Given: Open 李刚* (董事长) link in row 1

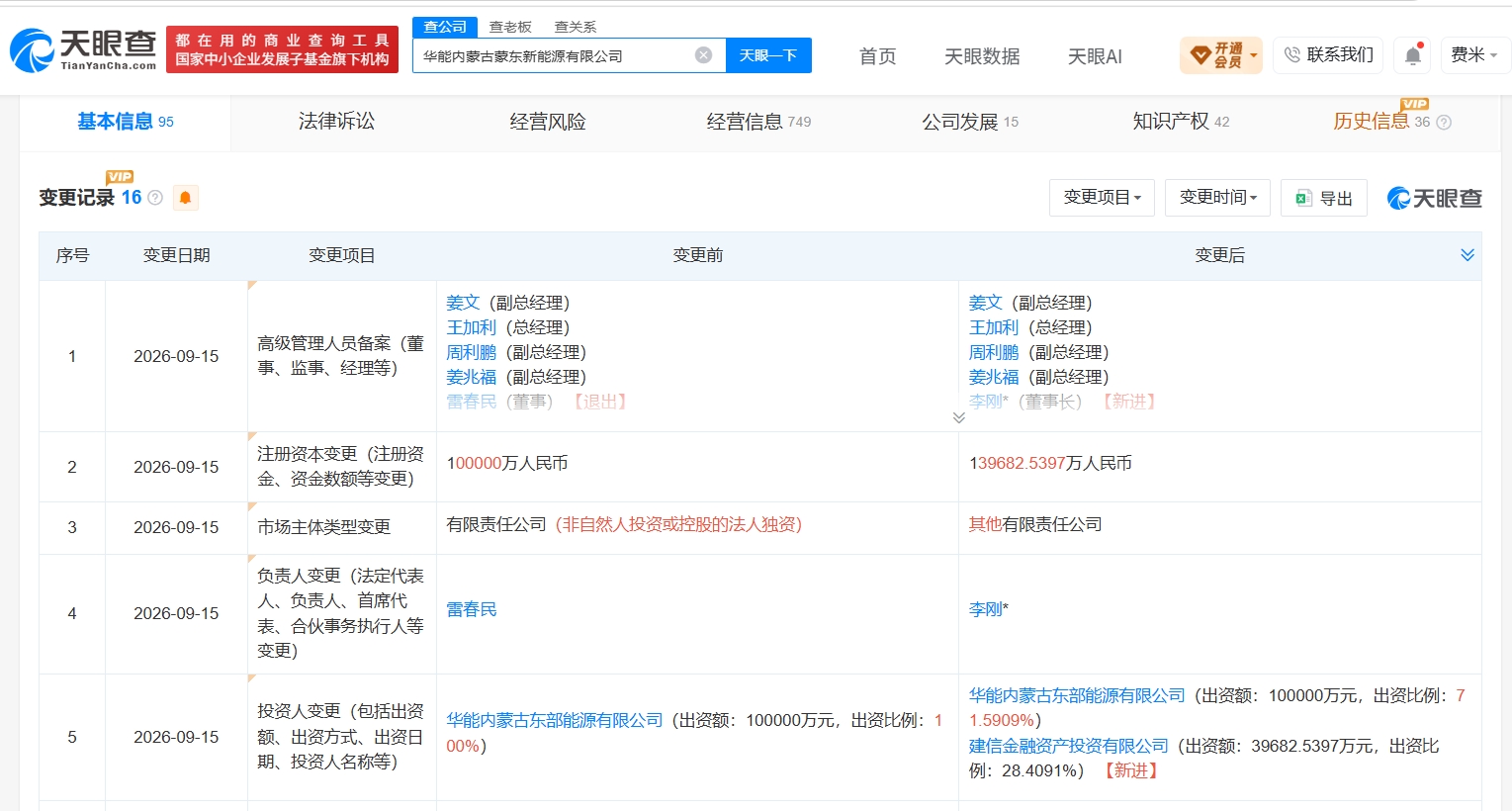Looking at the screenshot, I should 989,402.
